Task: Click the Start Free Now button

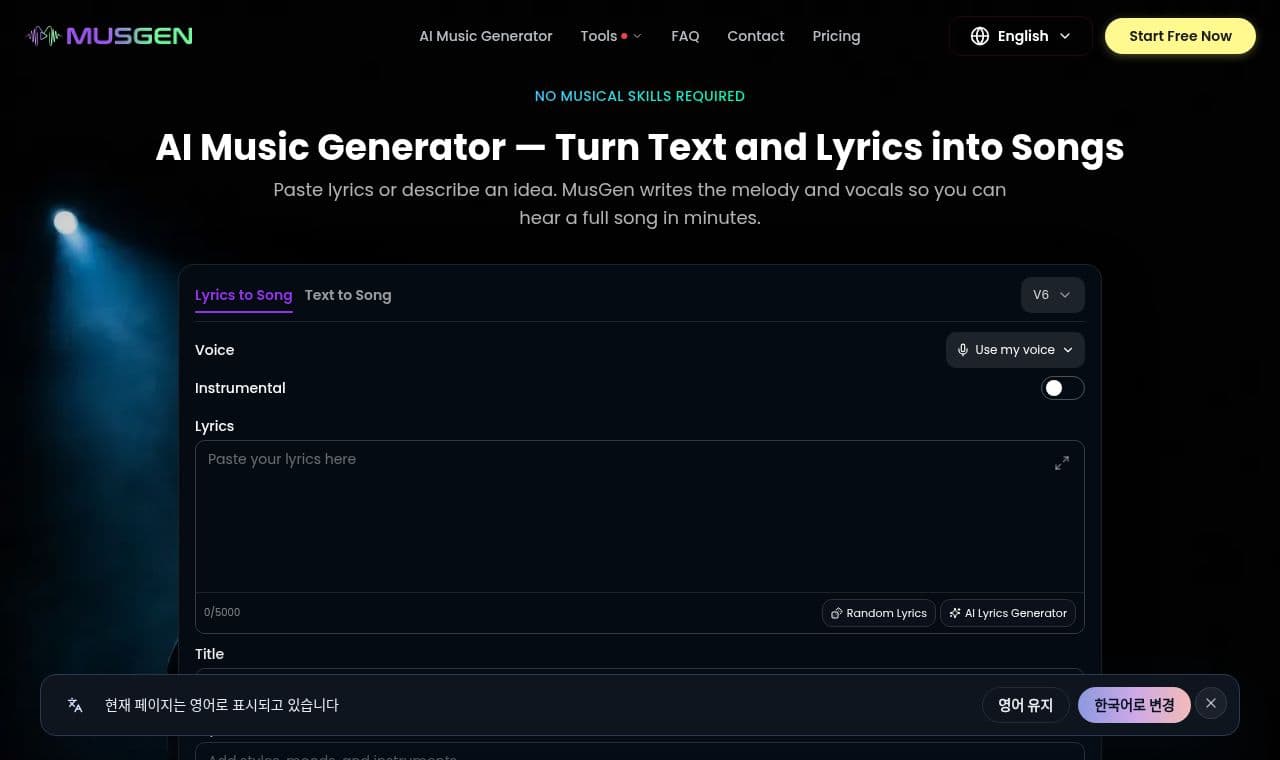Action: tap(1180, 36)
